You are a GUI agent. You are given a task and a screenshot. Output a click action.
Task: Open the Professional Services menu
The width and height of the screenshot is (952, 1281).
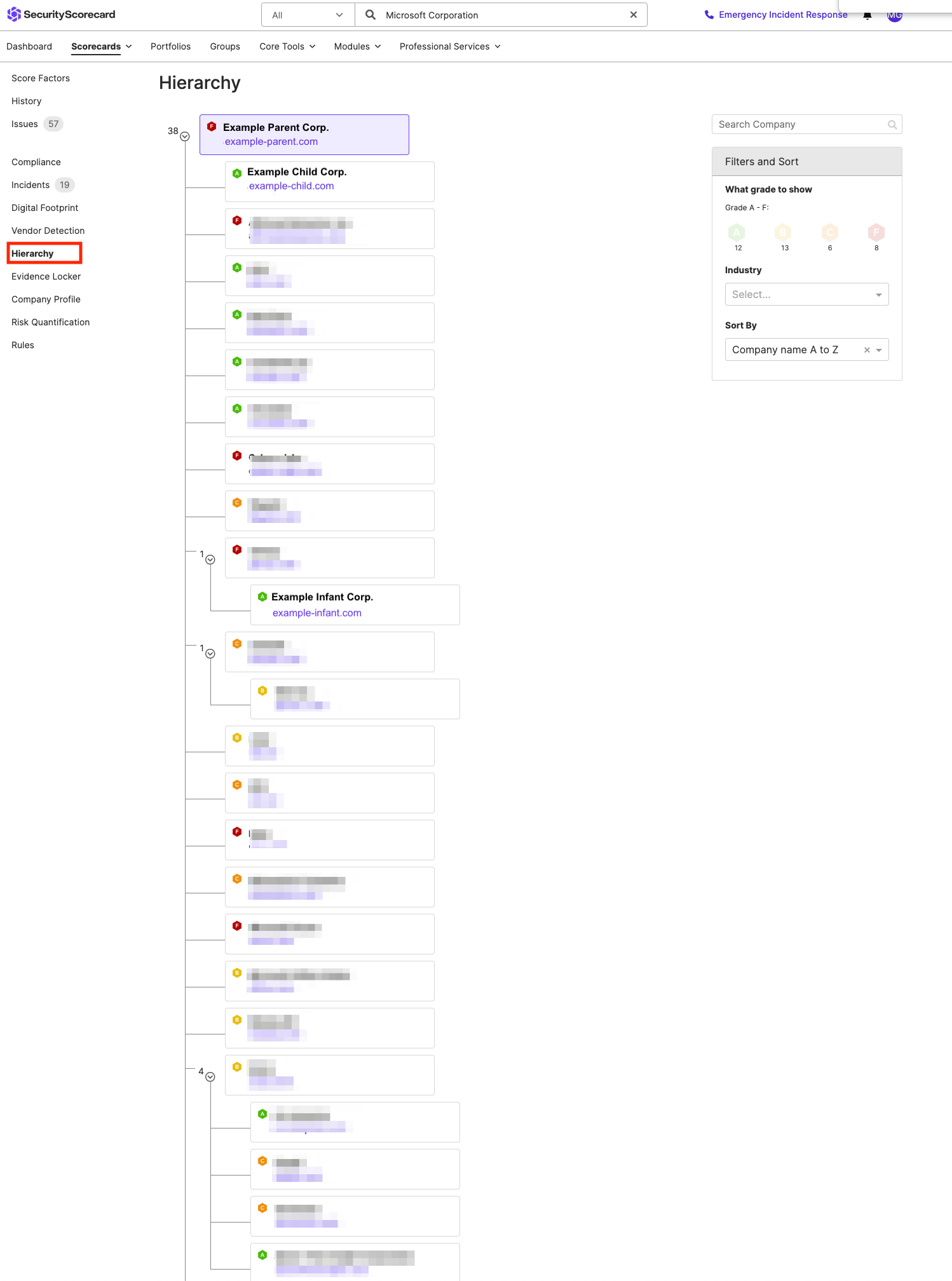click(450, 46)
